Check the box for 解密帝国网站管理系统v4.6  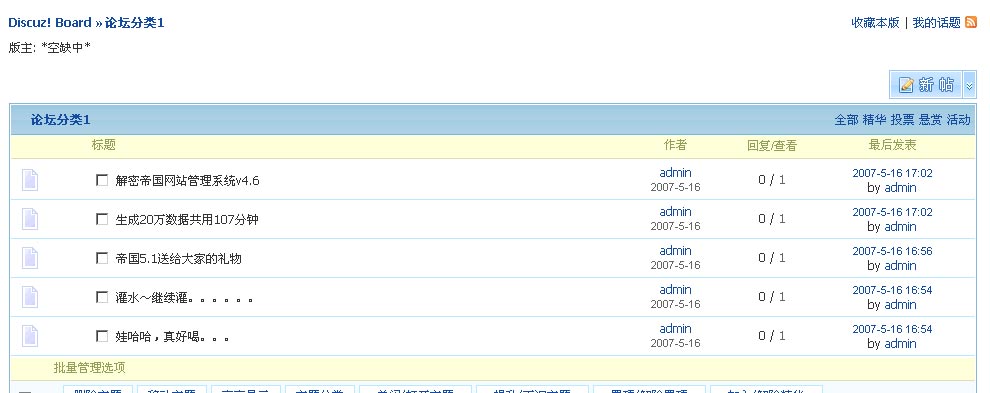(x=102, y=180)
